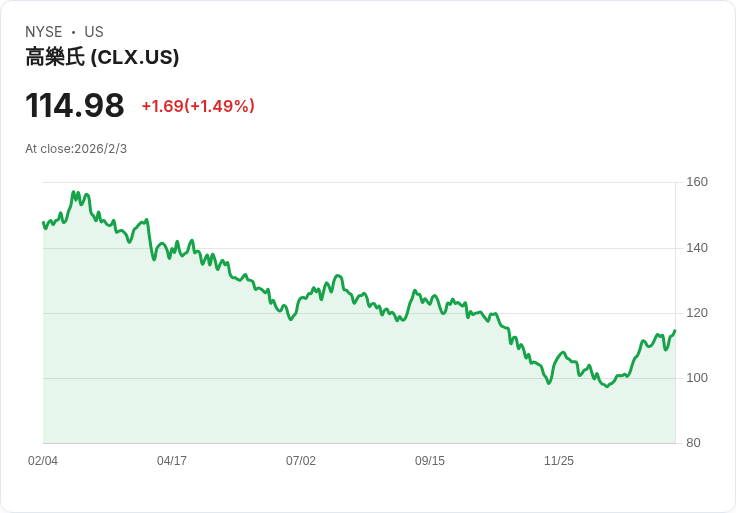Click the 114.98 closing price

(x=75, y=105)
